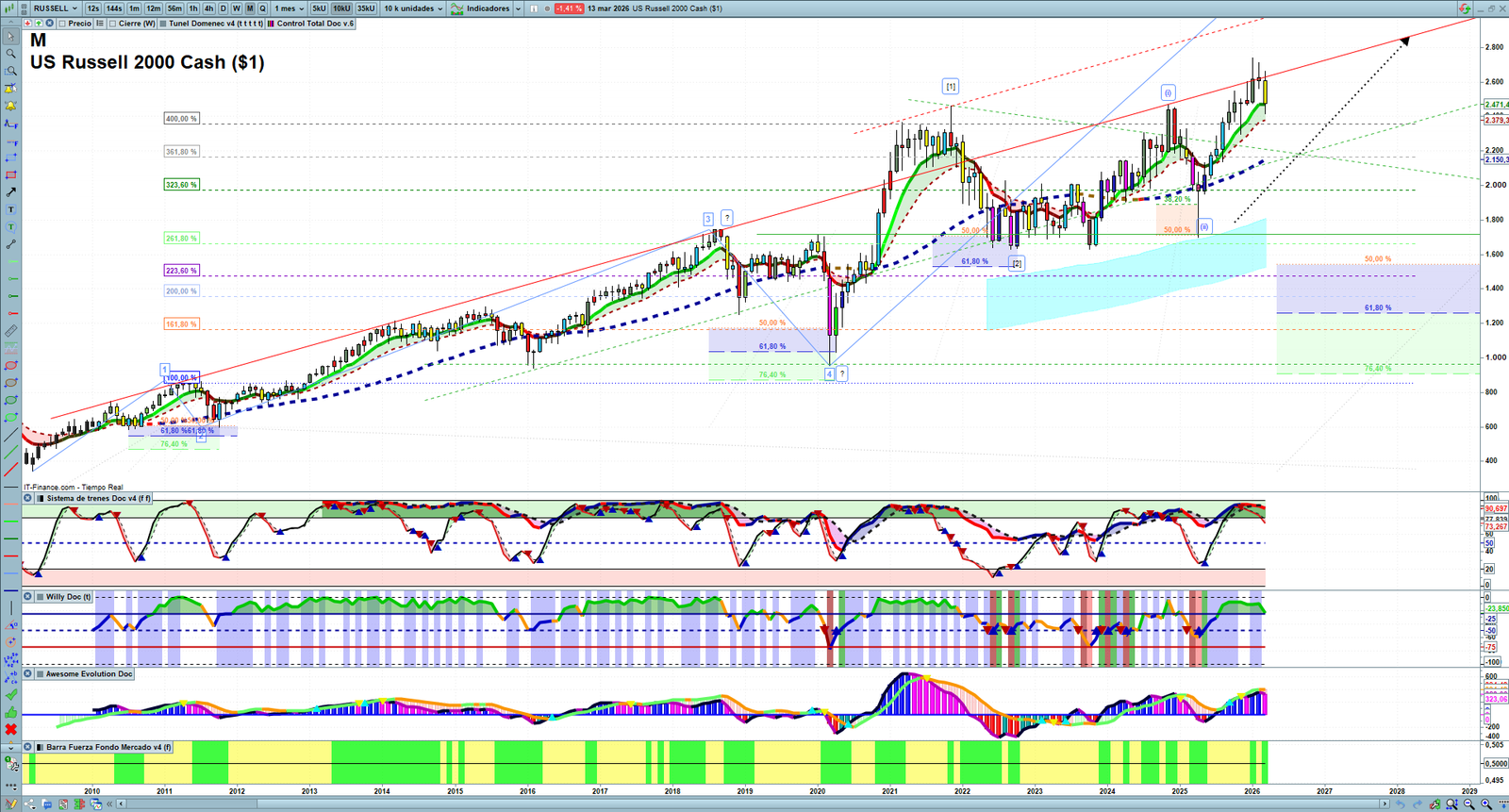Click the 223,60 % Fibonacci level label

coord(181,271)
